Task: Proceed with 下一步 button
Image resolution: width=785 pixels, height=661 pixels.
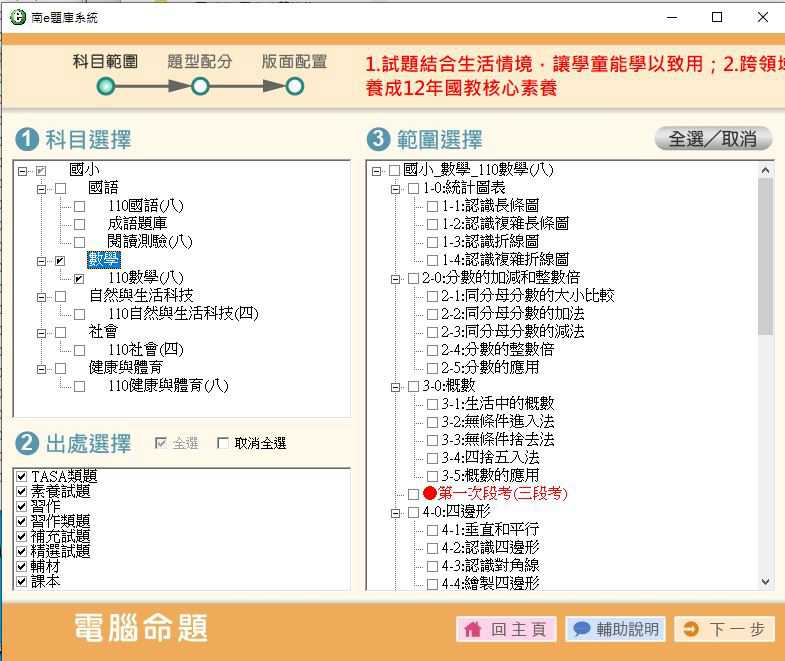Action: (x=724, y=629)
